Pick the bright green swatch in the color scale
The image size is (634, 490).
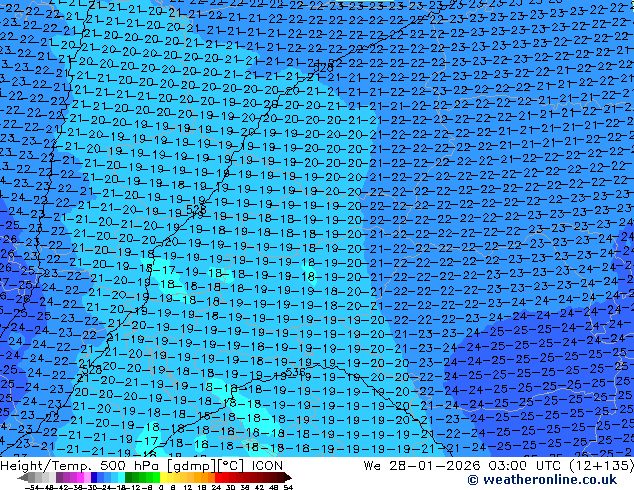click(x=156, y=477)
